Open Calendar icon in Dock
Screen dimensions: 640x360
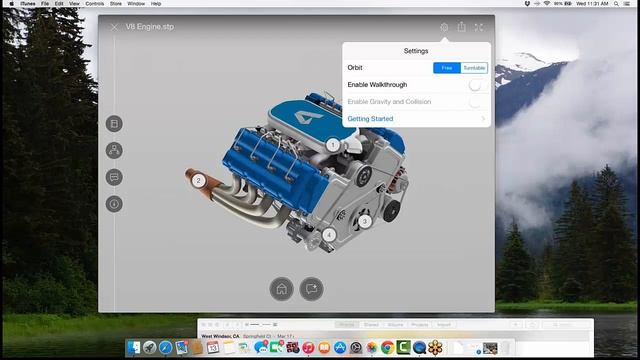coord(213,347)
